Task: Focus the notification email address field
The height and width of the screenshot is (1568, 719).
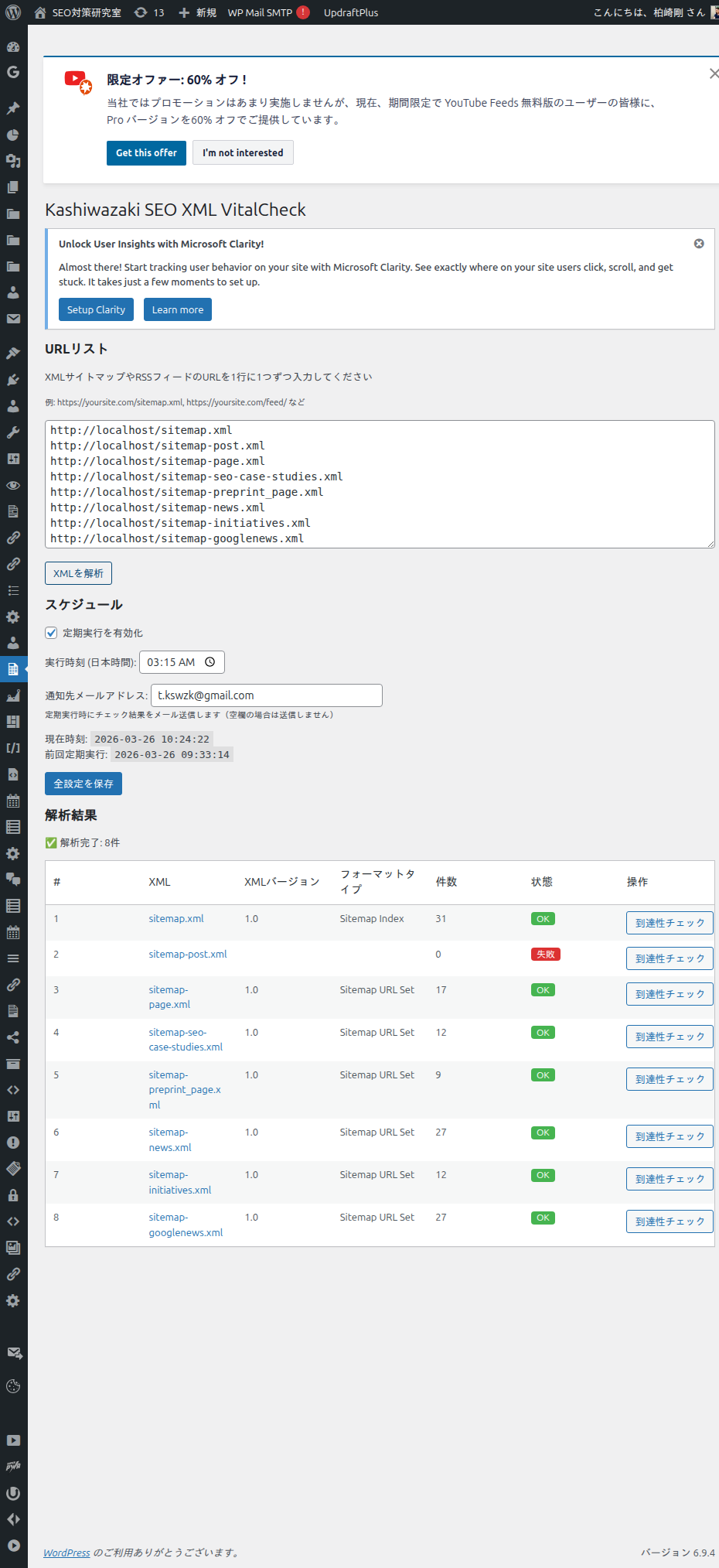Action: click(x=266, y=695)
